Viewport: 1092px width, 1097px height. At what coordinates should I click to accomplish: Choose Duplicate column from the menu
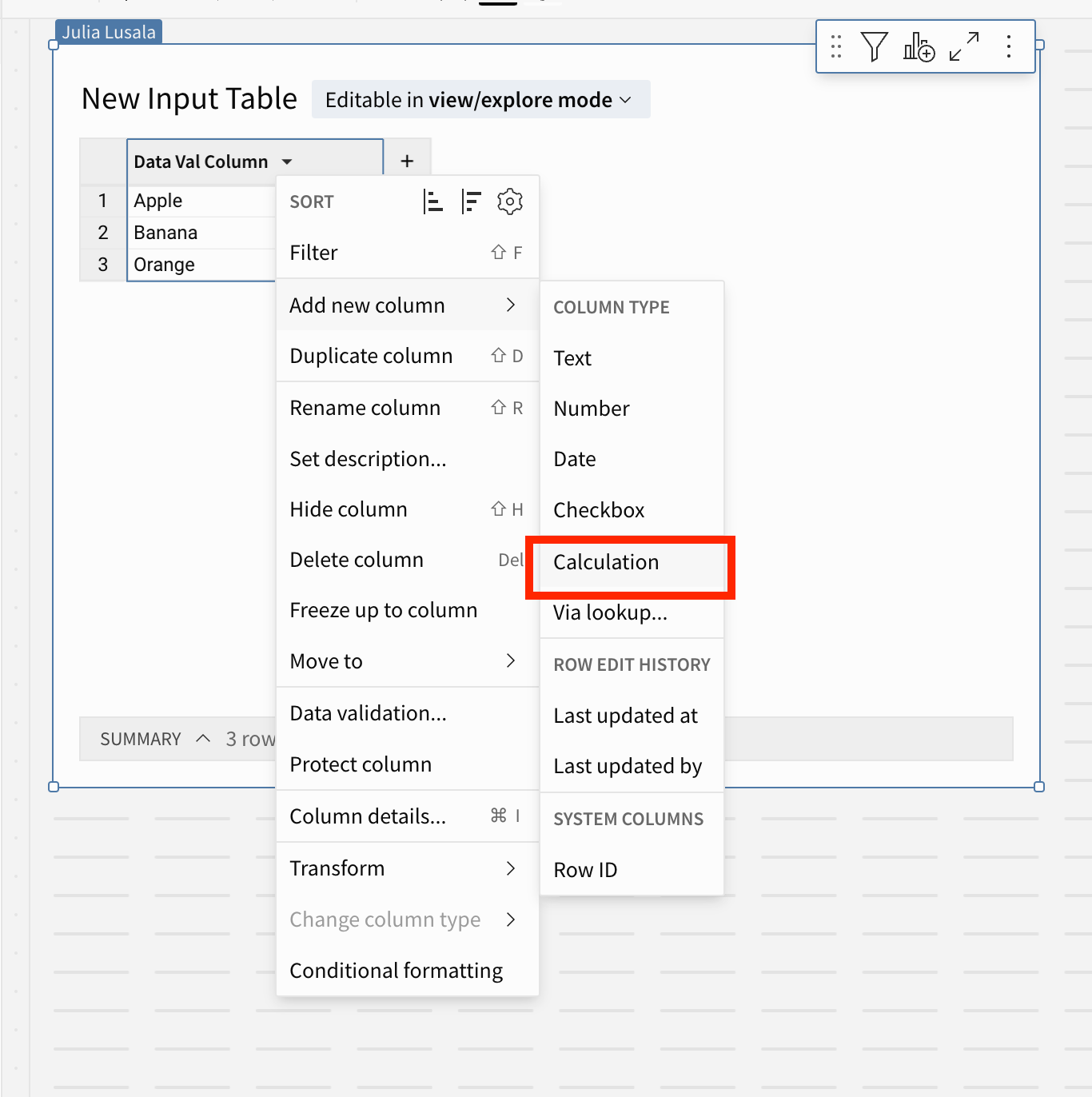tap(371, 356)
